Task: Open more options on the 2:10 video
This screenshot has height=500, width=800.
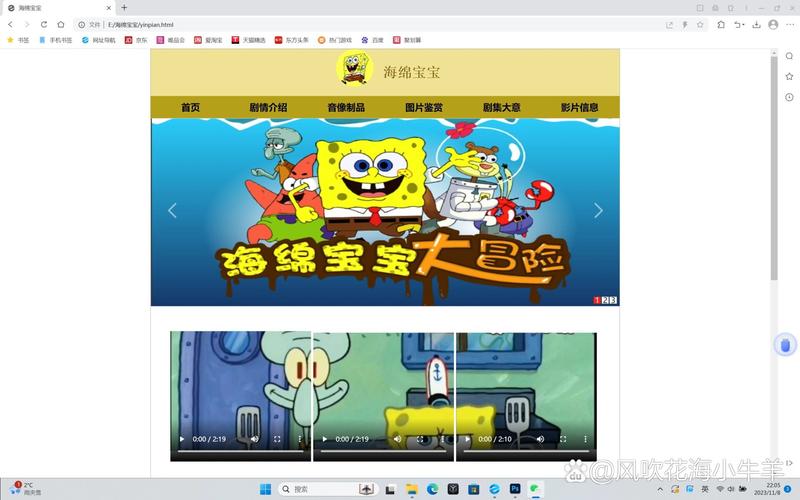Action: (585, 439)
